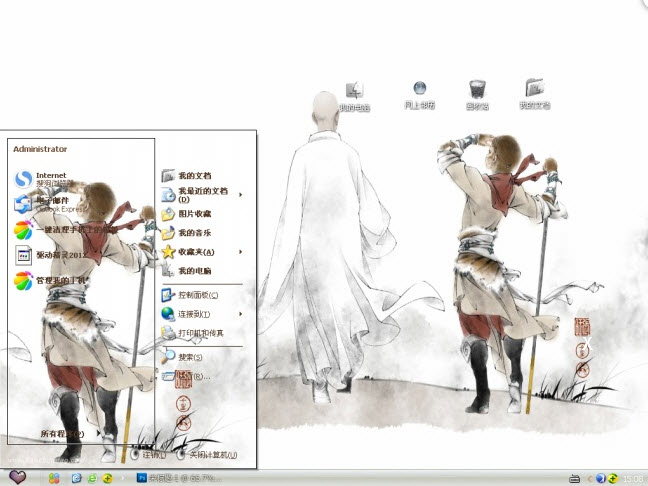Expand 连接到(T) submenu arrow
Viewport: 648px width, 486px height.
(240, 314)
